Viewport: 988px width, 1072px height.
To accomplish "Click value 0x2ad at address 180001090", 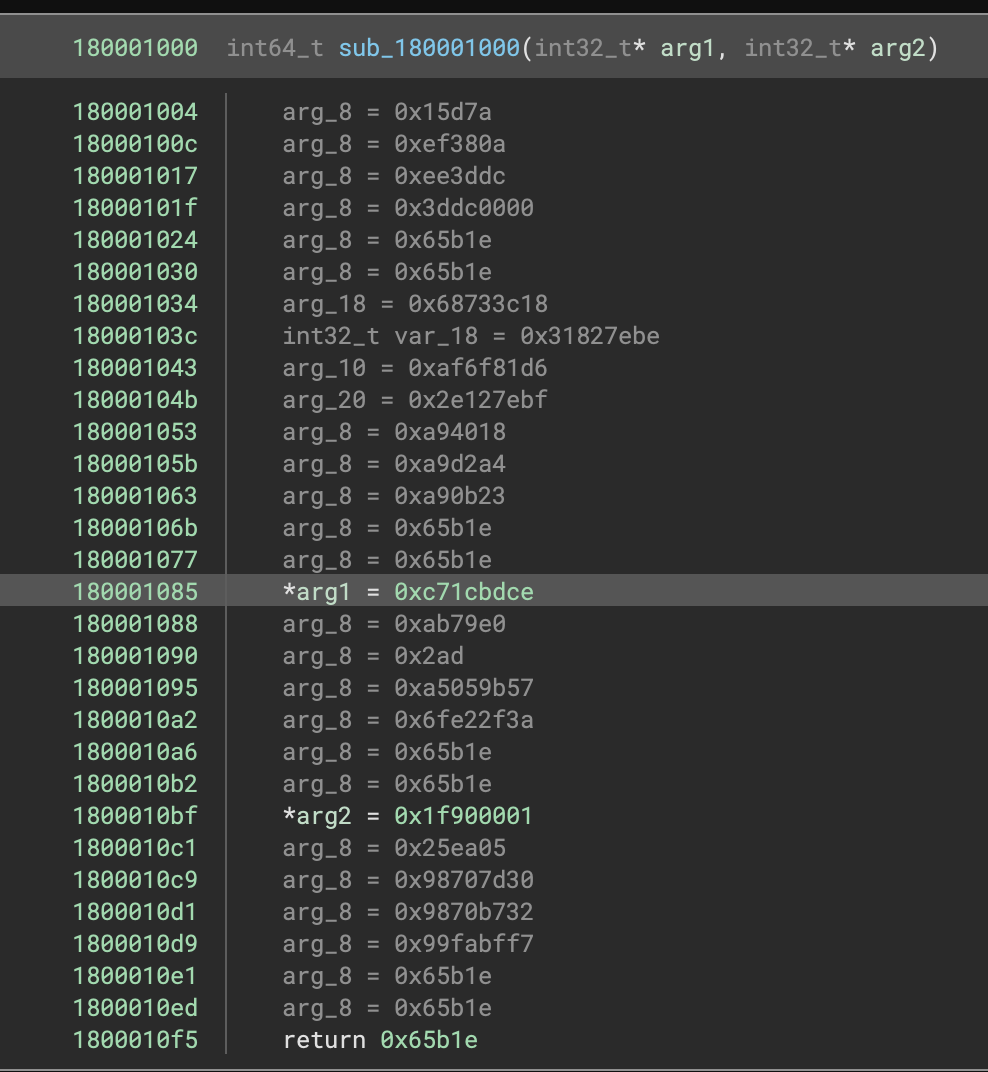I will point(429,656).
